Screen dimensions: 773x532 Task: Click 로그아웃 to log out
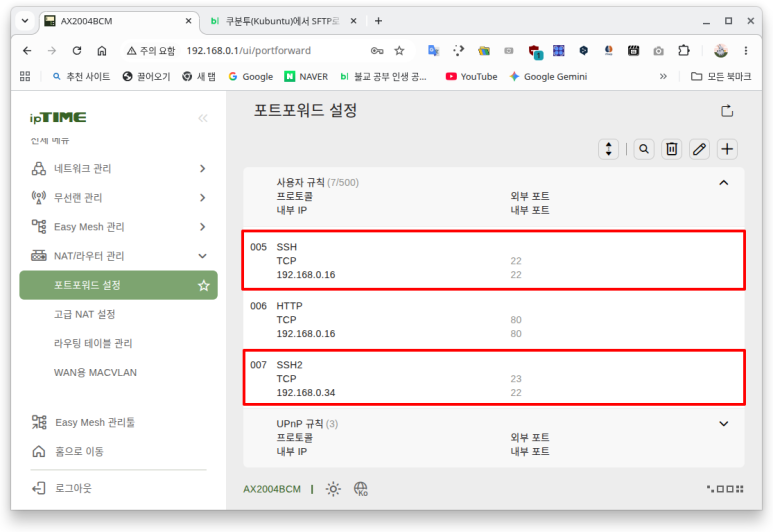coord(62,488)
